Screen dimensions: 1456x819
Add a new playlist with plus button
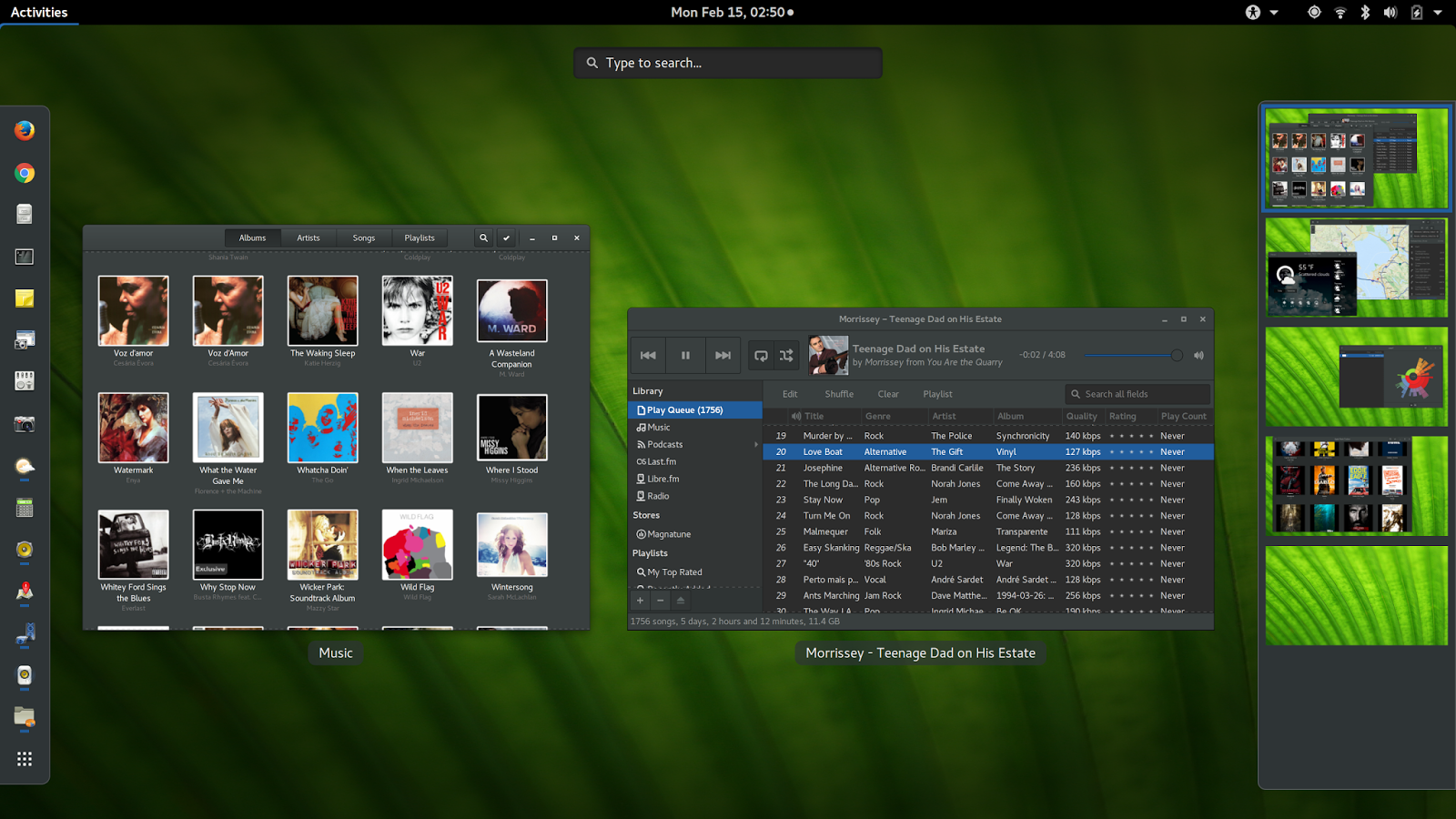[x=640, y=601]
